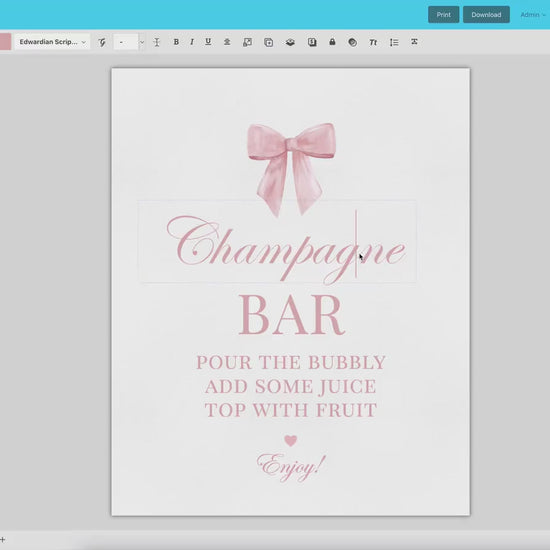This screenshot has width=550, height=550.
Task: Open the line spacing icon
Action: tap(394, 42)
